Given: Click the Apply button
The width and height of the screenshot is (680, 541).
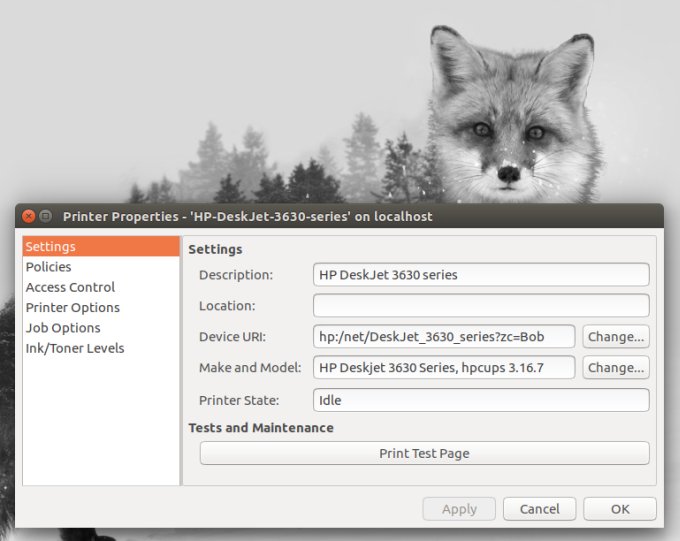Looking at the screenshot, I should (459, 509).
